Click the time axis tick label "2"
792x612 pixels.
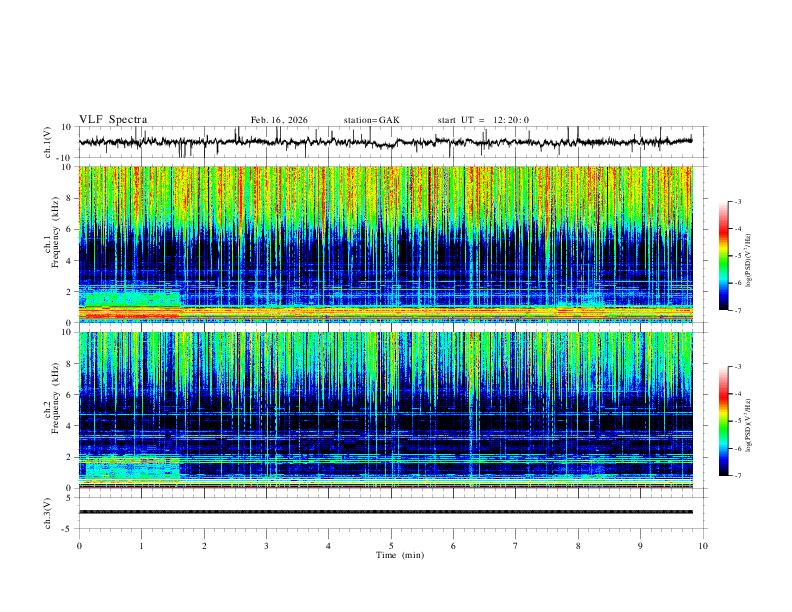coord(204,546)
